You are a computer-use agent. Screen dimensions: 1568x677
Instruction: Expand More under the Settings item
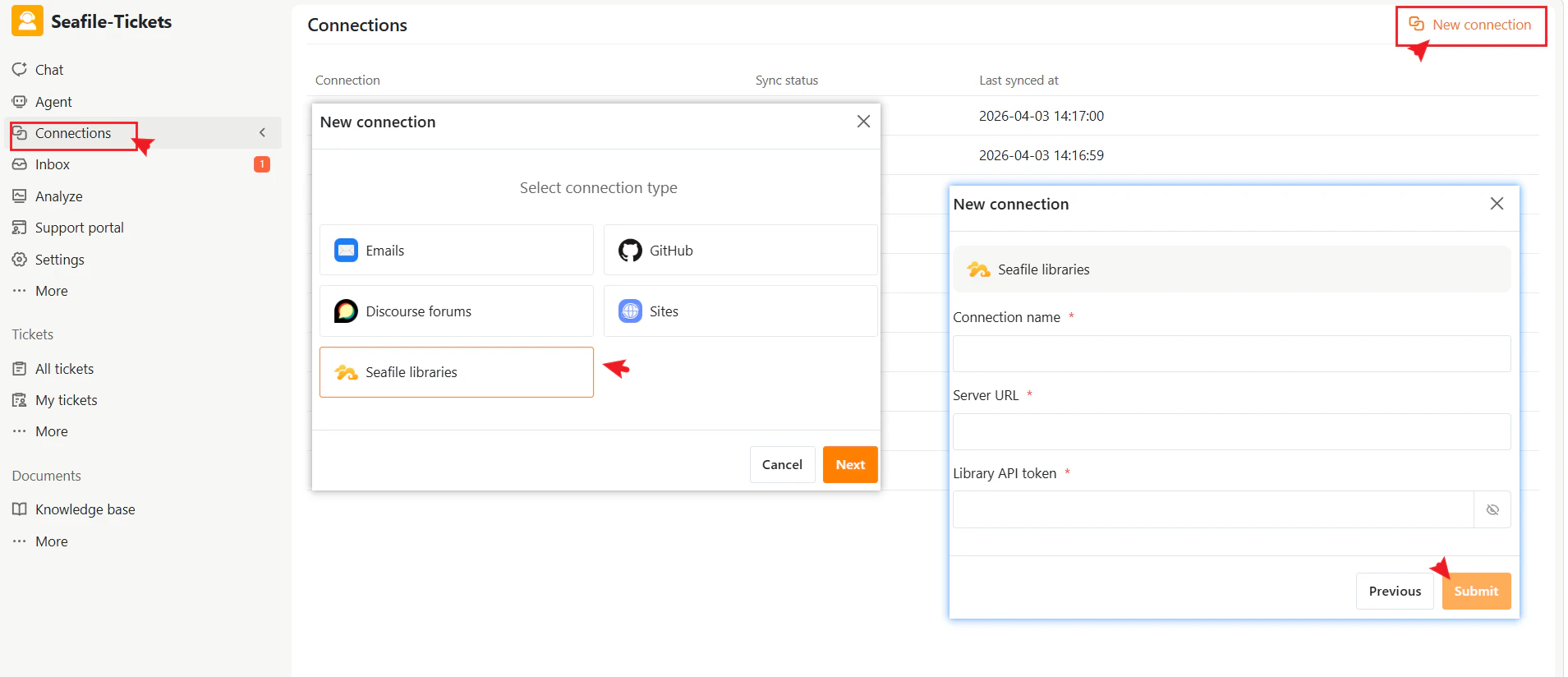(51, 291)
